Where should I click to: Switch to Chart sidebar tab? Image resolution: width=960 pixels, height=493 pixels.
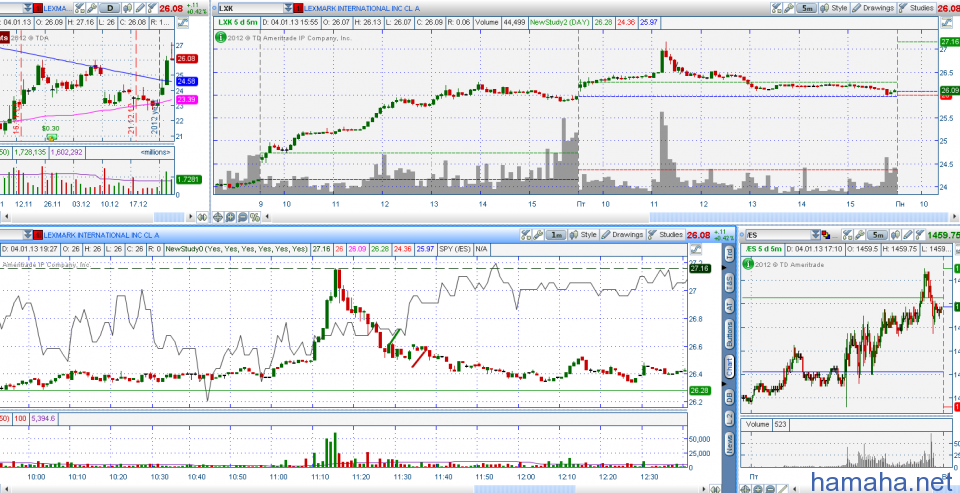[729, 367]
